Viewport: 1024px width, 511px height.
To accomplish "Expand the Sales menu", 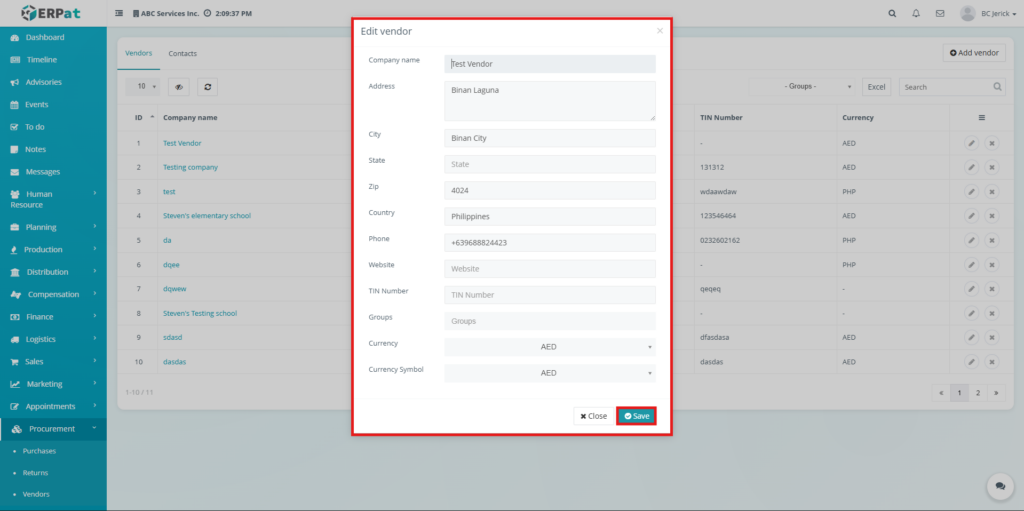I will coord(53,361).
